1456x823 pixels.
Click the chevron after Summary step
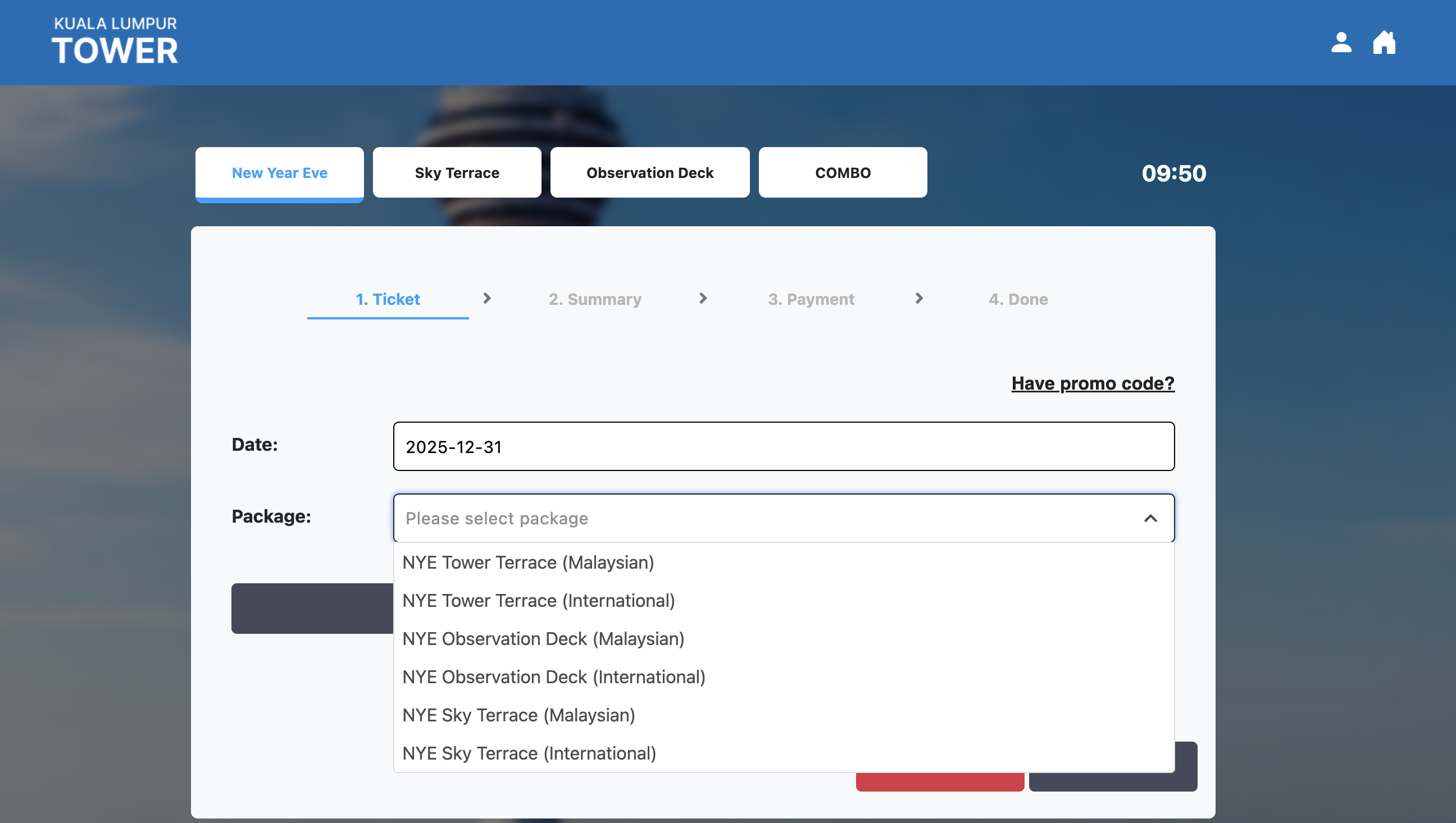click(x=703, y=299)
